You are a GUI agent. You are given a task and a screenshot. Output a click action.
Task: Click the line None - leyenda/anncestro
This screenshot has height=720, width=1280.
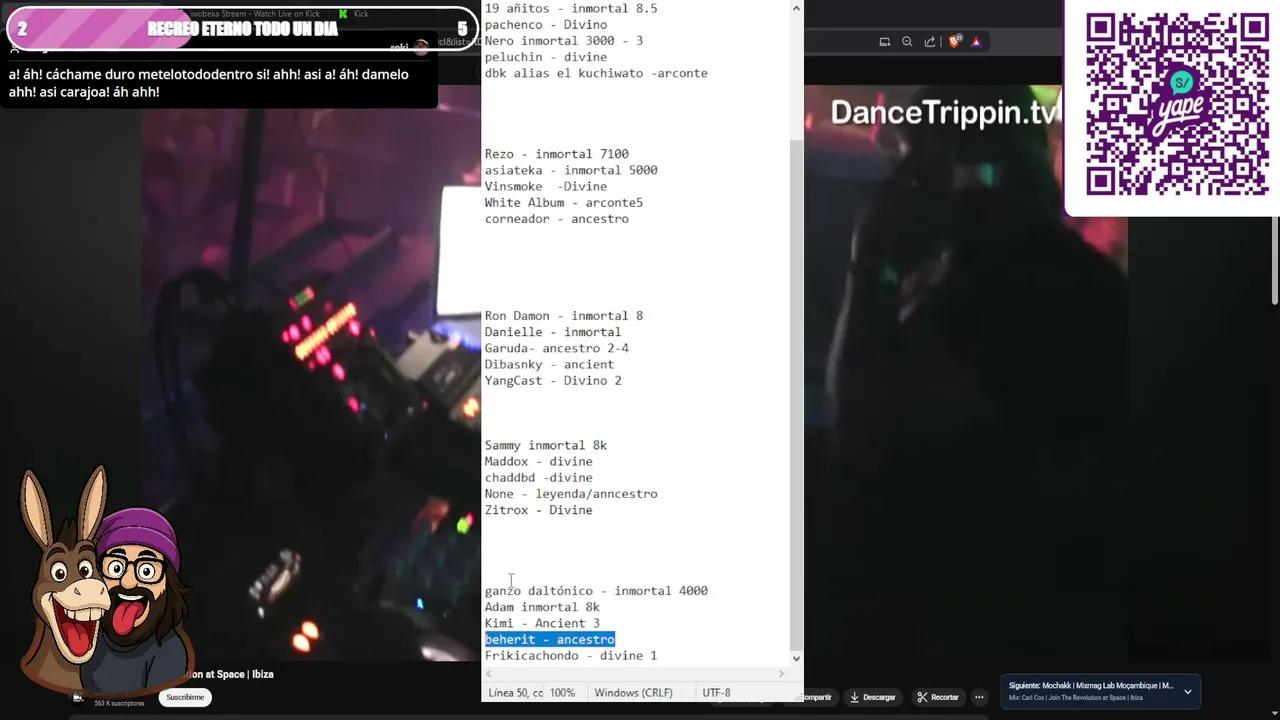571,494
